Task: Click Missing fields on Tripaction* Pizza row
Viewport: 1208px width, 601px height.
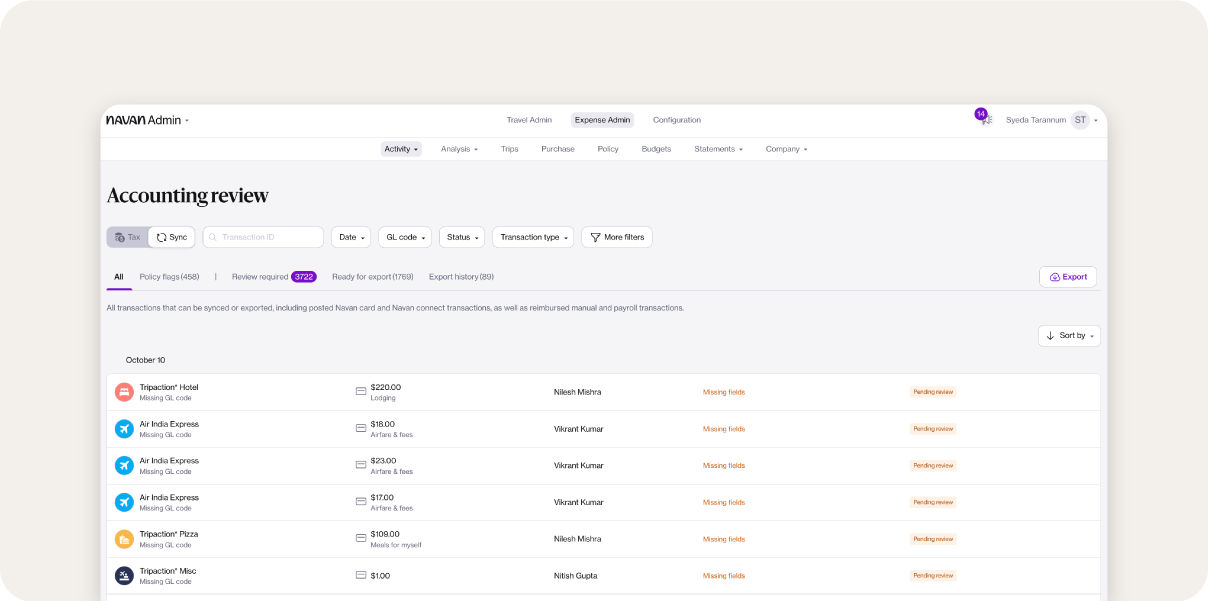Action: (724, 539)
